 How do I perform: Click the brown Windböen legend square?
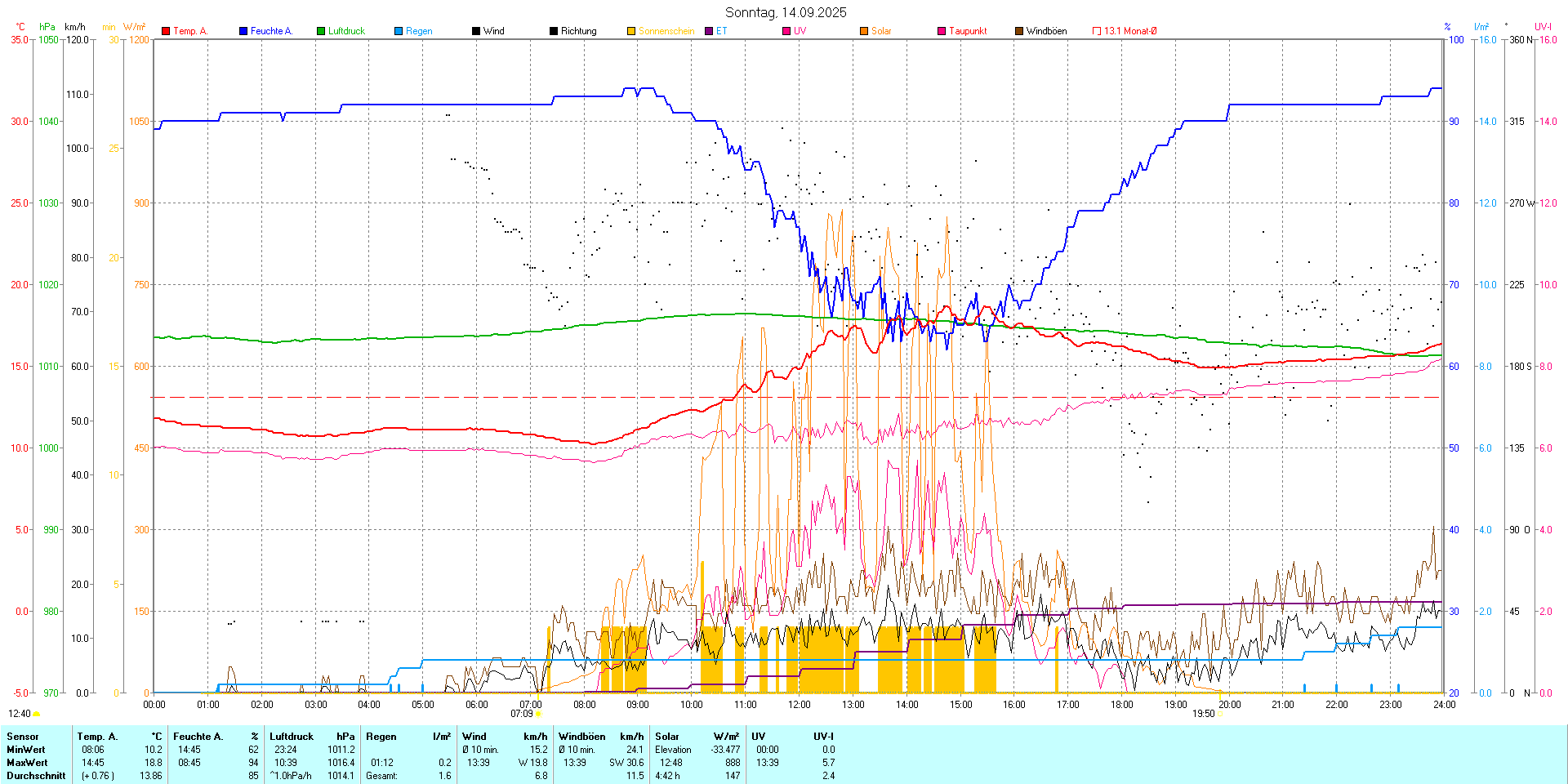point(1019,31)
